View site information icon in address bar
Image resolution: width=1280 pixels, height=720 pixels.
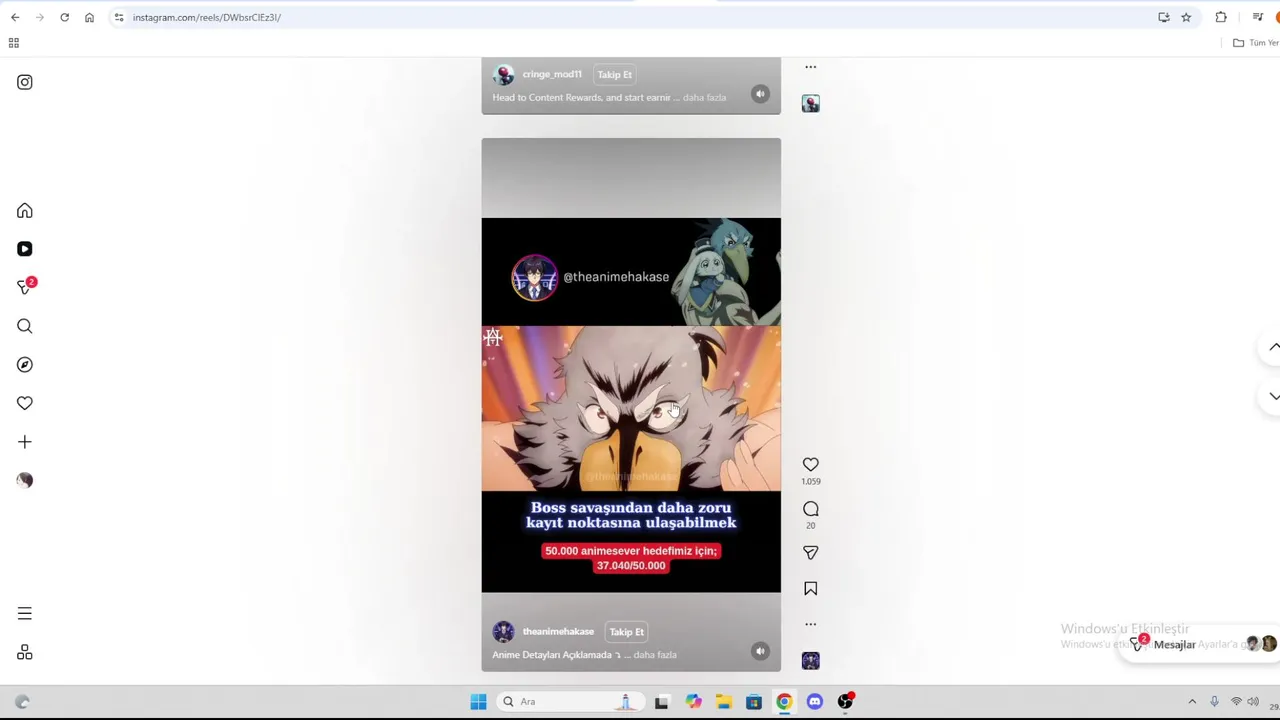coord(119,17)
